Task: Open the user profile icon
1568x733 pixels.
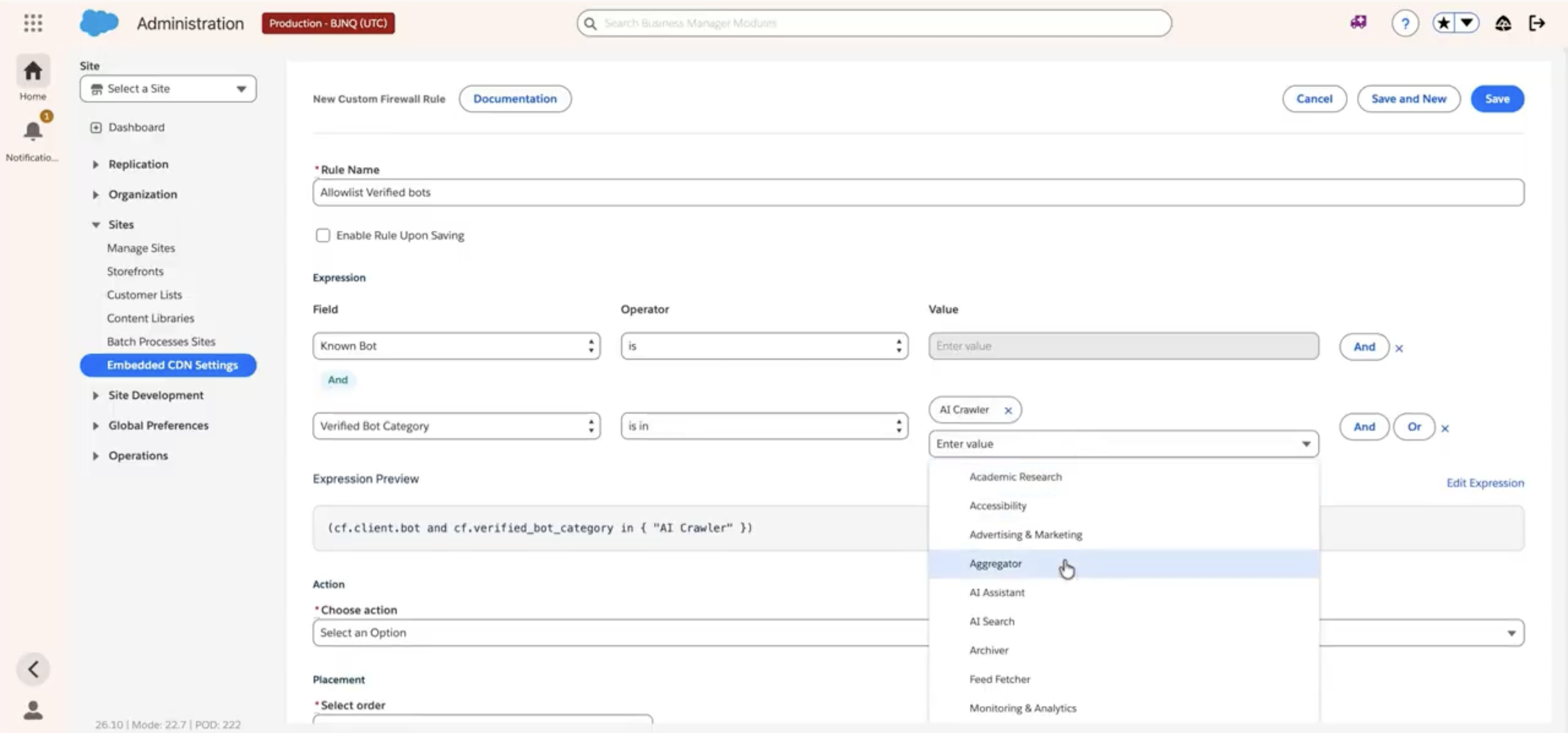Action: point(33,710)
